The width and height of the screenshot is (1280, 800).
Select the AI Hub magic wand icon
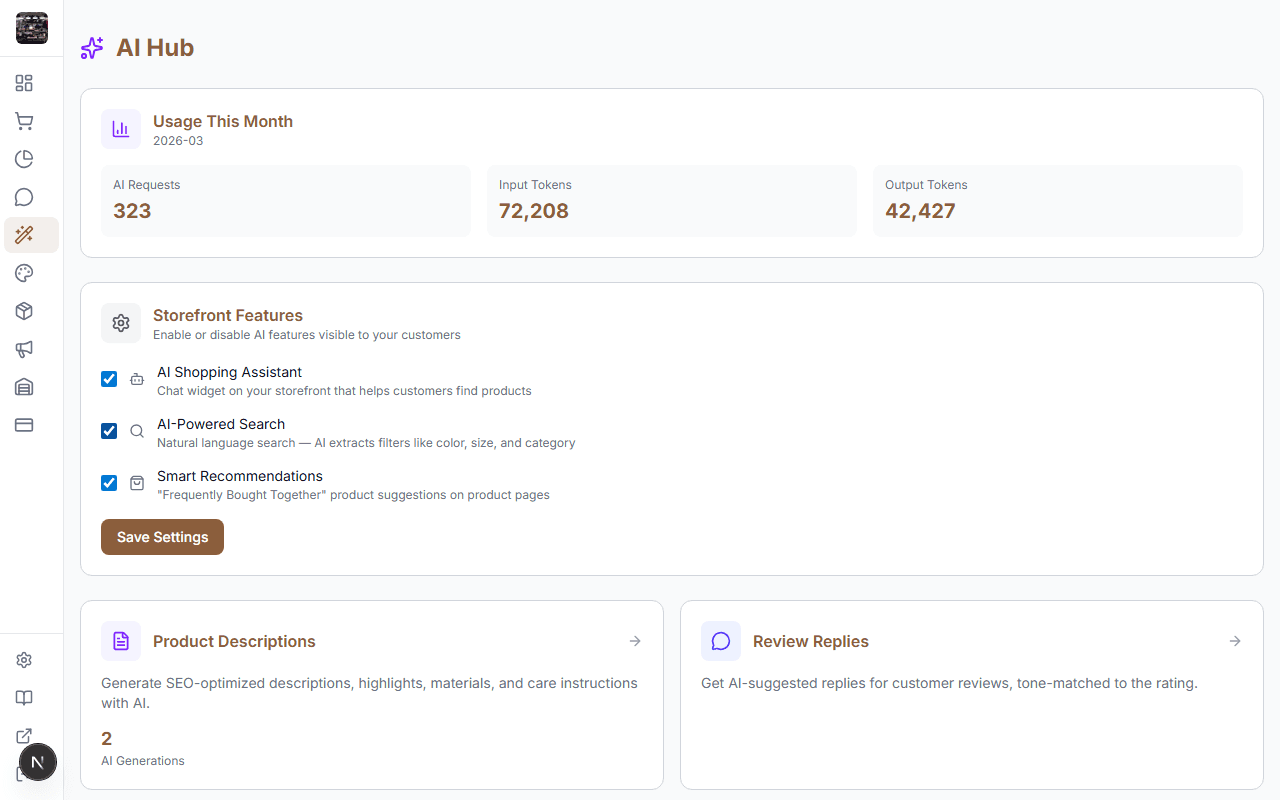pos(24,235)
